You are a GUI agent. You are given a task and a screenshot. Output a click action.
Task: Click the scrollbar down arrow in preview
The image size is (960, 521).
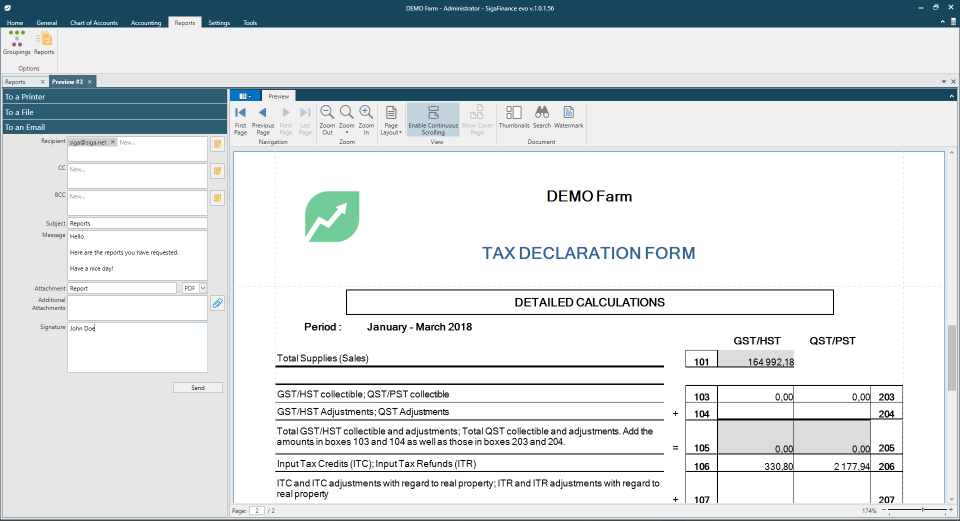coord(951,500)
